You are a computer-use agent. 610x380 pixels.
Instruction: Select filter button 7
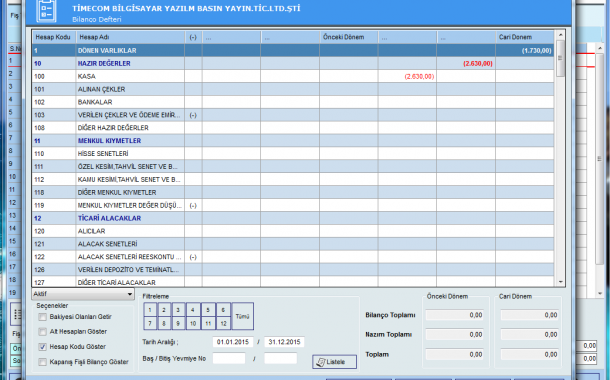150,323
